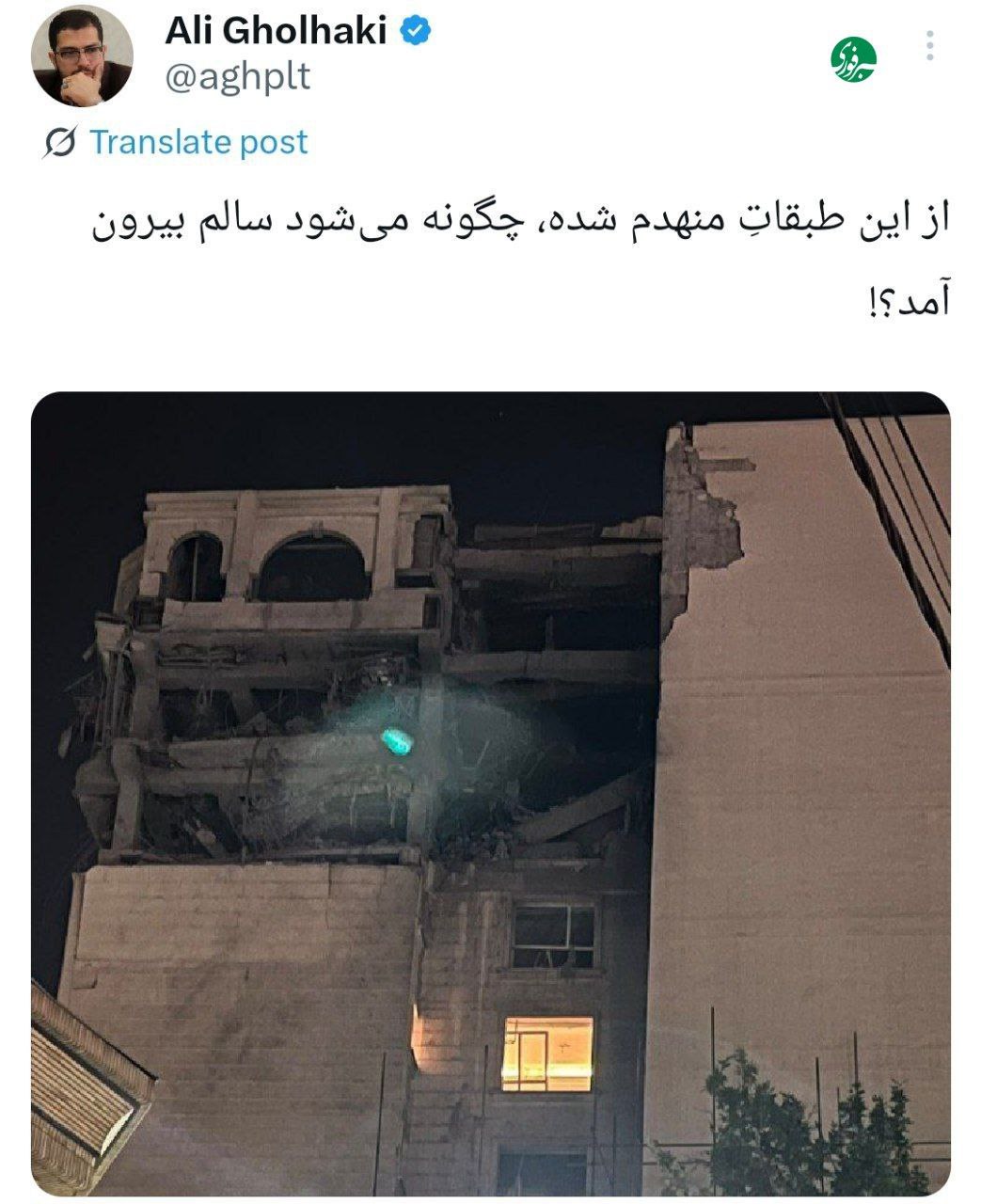The width and height of the screenshot is (981, 1204).
Task: Click the translate slashed-circle icon
Action: 60,143
